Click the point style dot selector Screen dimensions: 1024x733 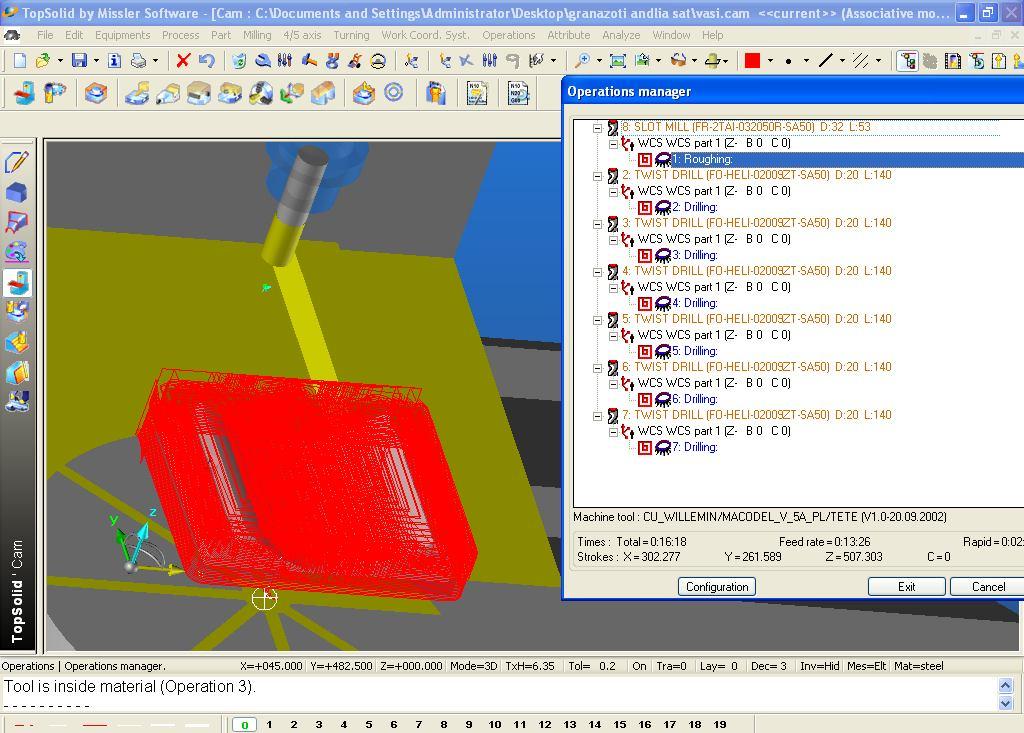(788, 61)
